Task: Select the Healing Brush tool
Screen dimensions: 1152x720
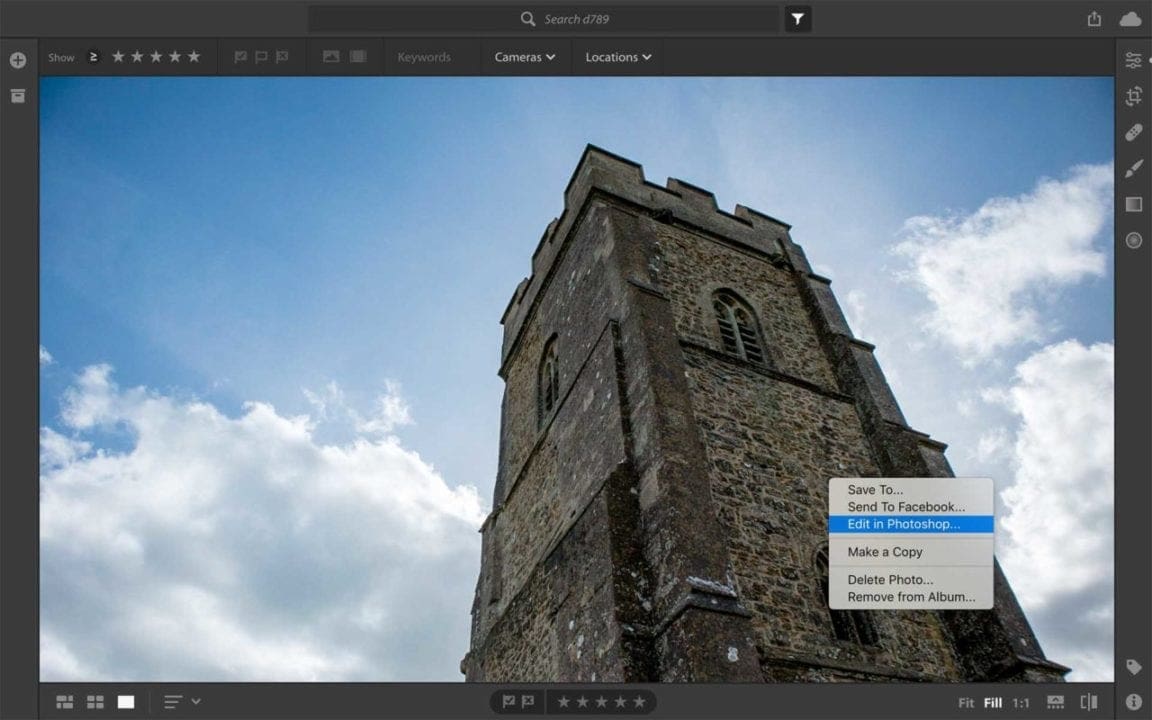Action: [1134, 132]
